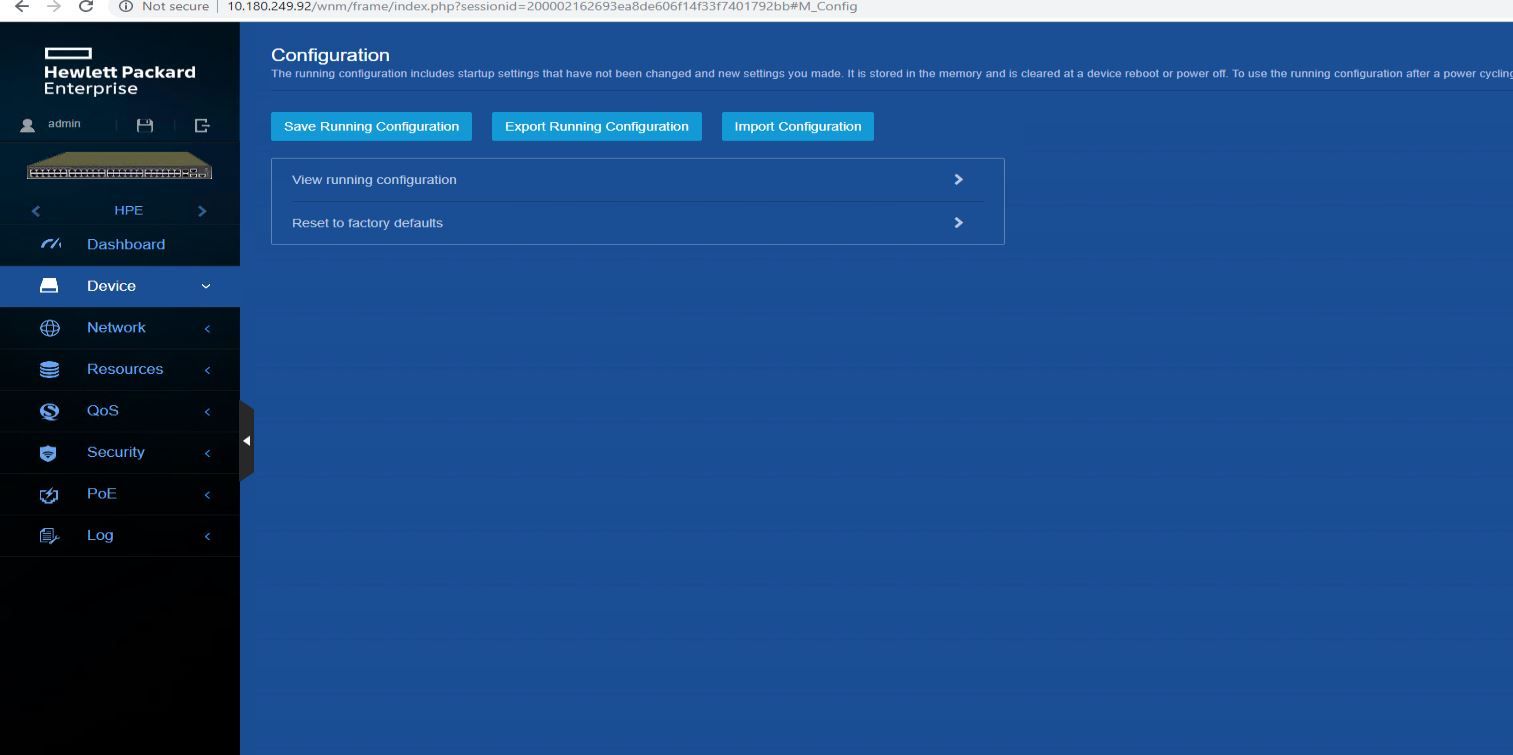The width and height of the screenshot is (1513, 755).
Task: Click the Dashboard gauge icon
Action: tap(50, 244)
